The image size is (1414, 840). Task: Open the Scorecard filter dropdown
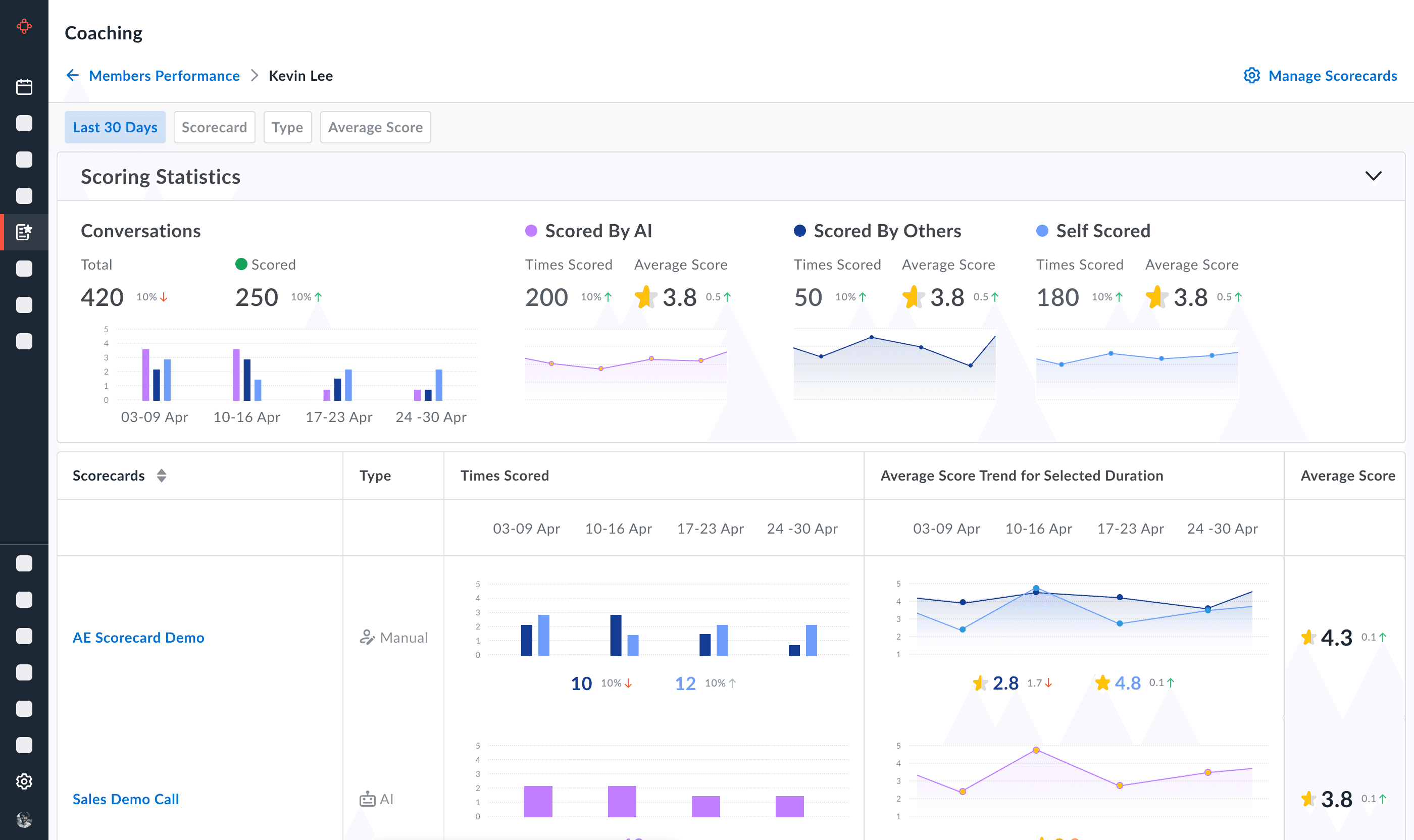tap(214, 127)
